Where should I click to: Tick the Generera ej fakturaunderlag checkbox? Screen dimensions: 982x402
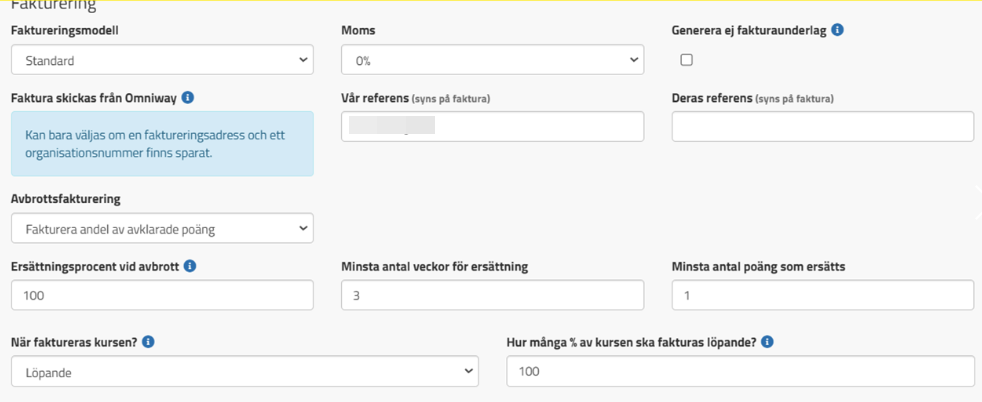click(x=686, y=60)
